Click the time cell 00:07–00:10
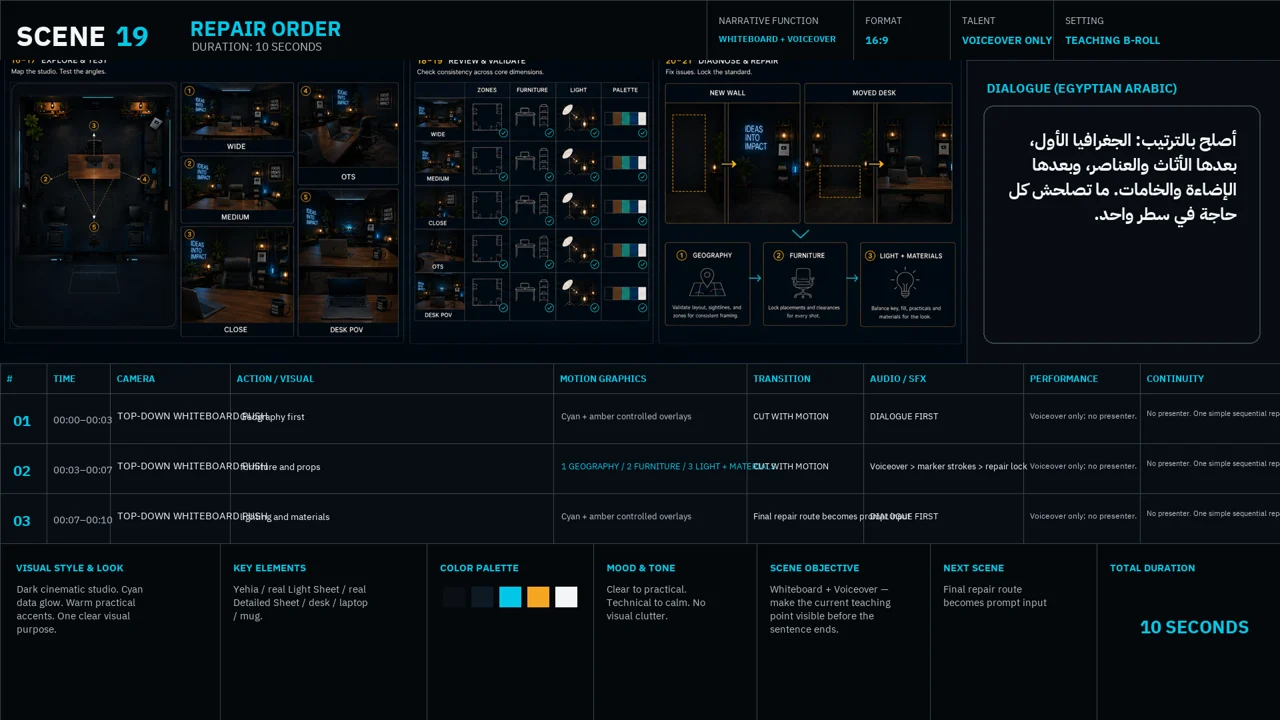 (x=83, y=520)
